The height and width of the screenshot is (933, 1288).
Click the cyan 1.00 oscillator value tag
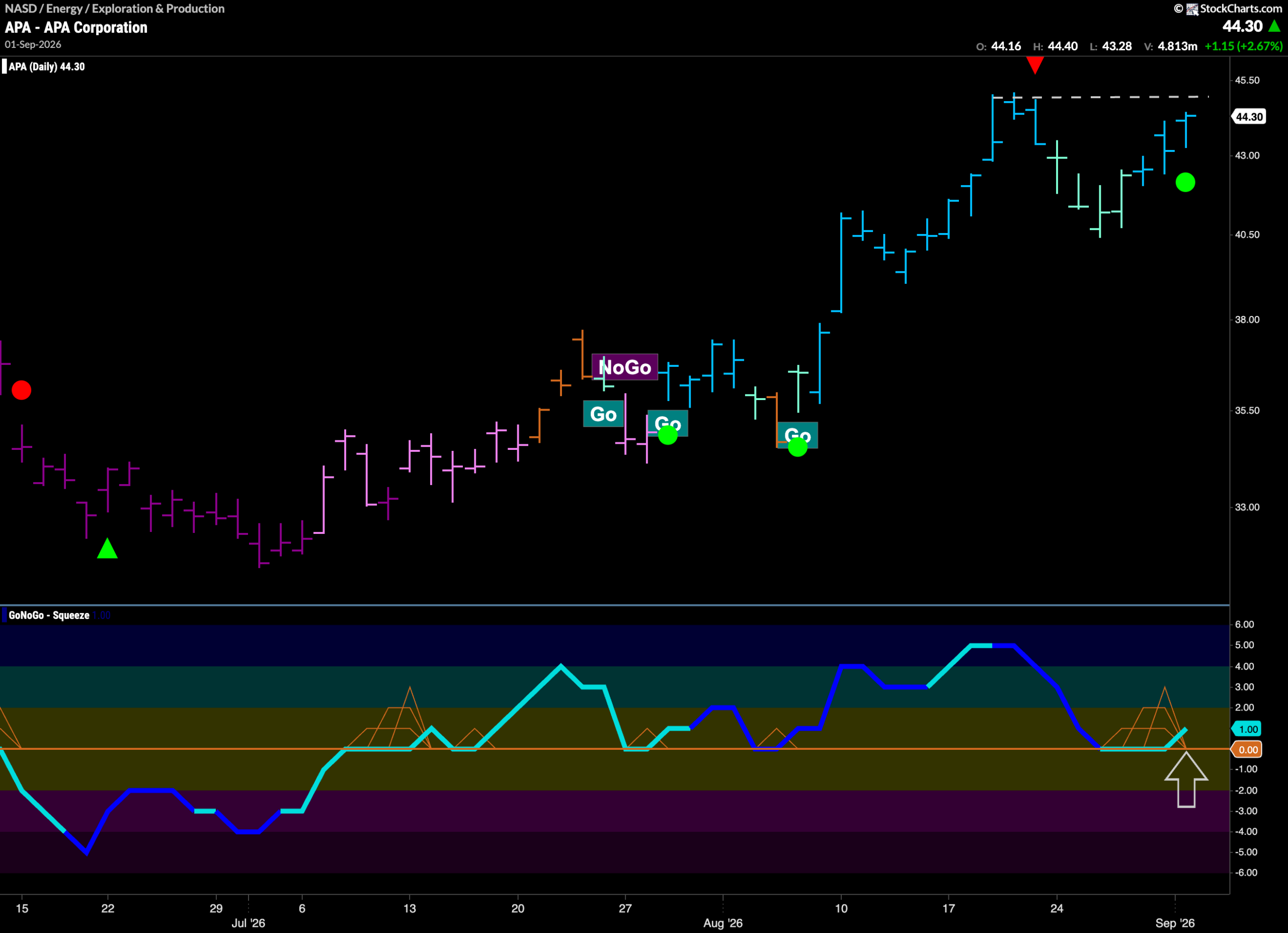[1247, 729]
